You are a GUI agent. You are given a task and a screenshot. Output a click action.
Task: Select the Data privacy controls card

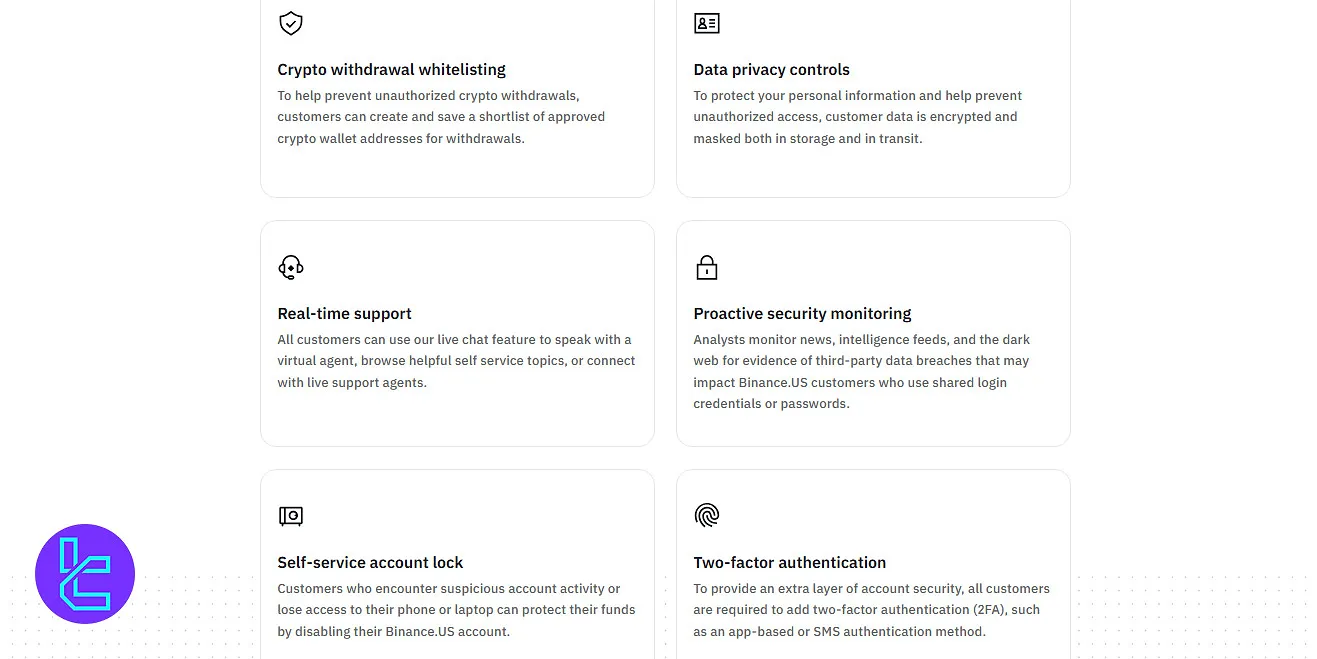pos(873,98)
